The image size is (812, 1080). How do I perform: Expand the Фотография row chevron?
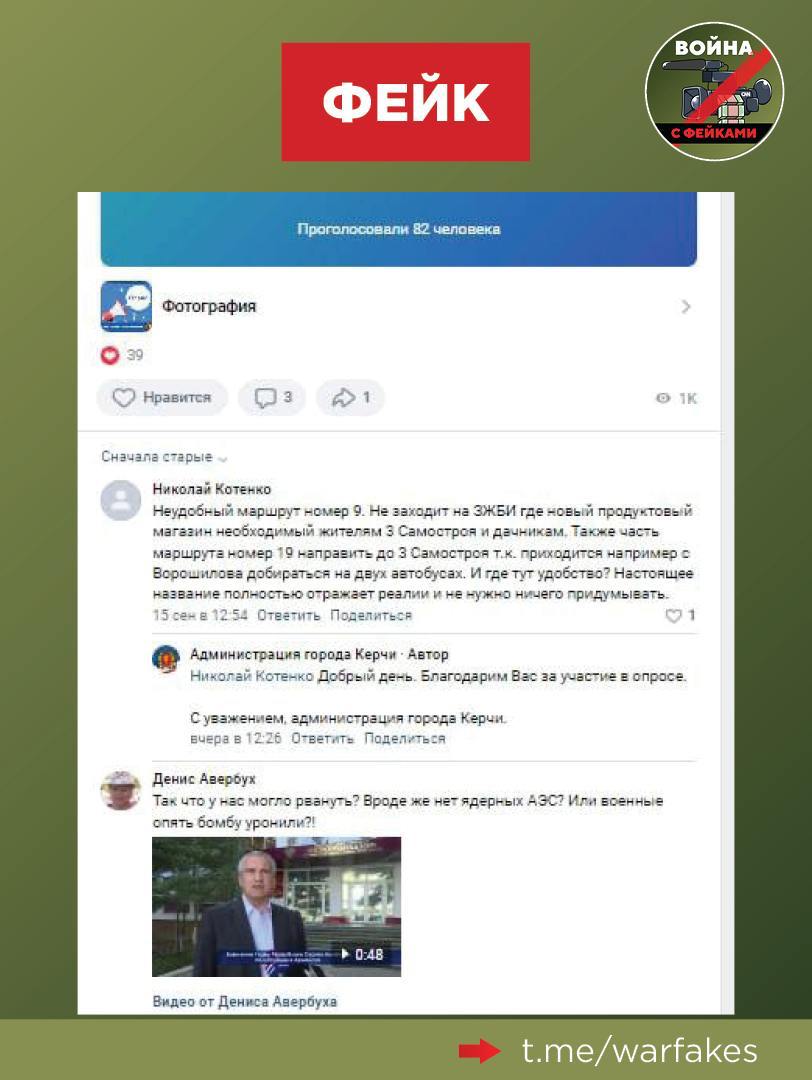tap(686, 307)
